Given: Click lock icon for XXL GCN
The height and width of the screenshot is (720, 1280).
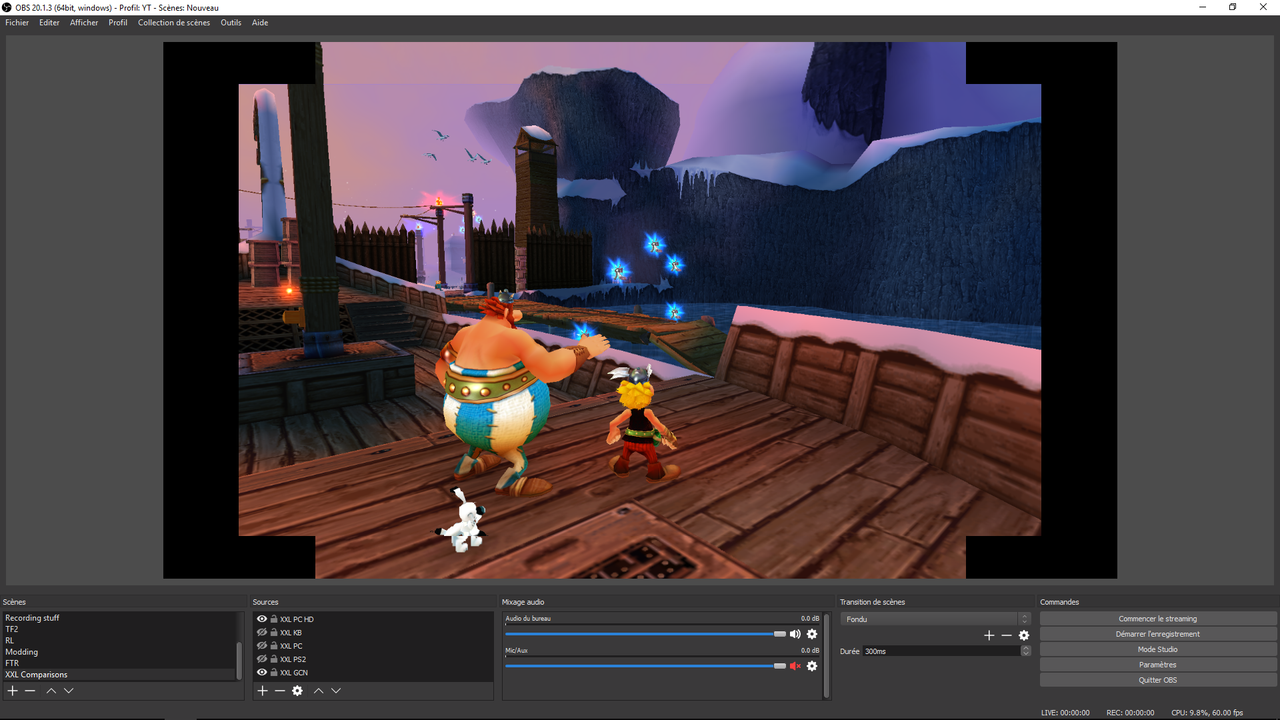Looking at the screenshot, I should (x=274, y=672).
